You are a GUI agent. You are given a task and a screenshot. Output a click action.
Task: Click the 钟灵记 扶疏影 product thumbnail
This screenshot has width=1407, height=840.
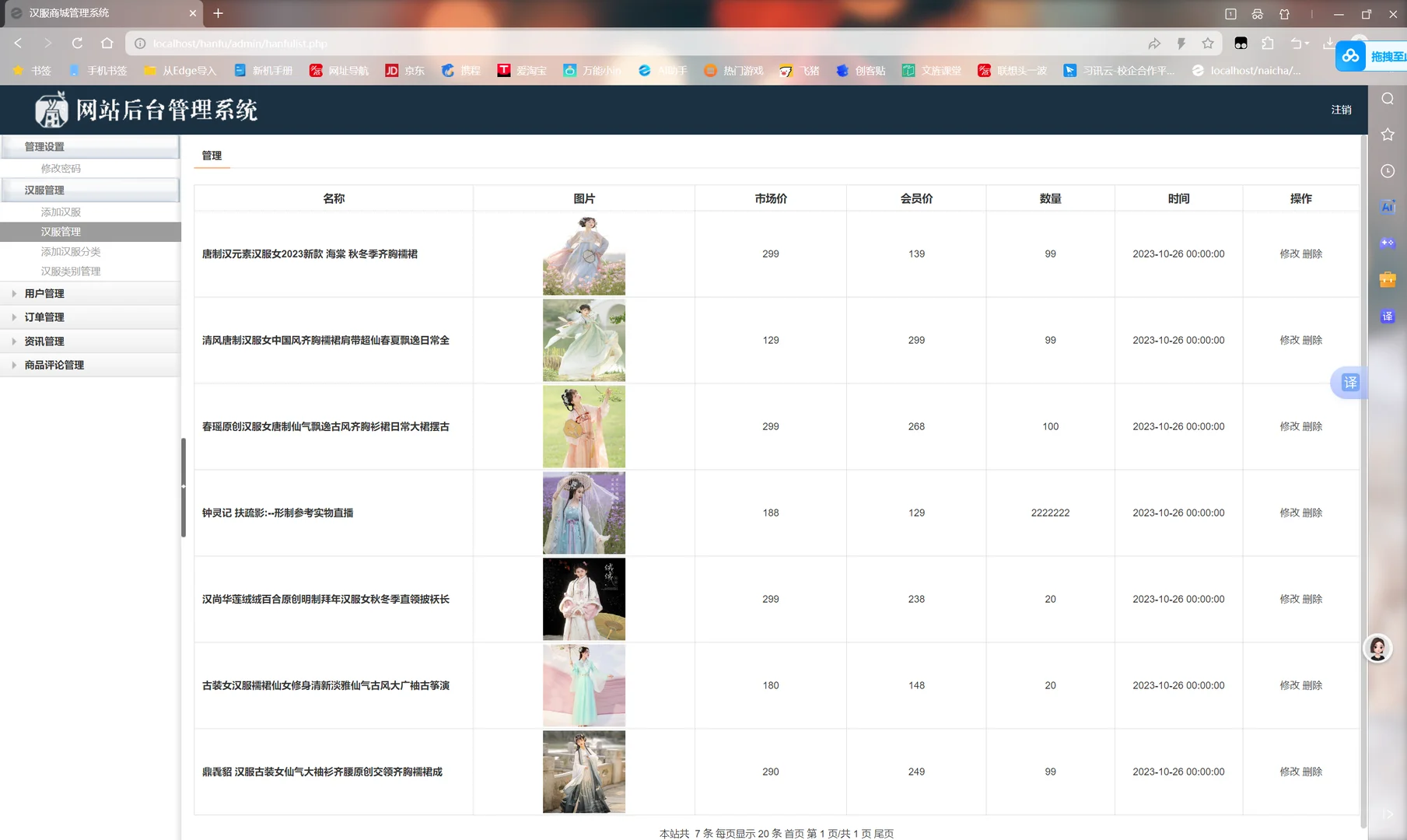[584, 513]
